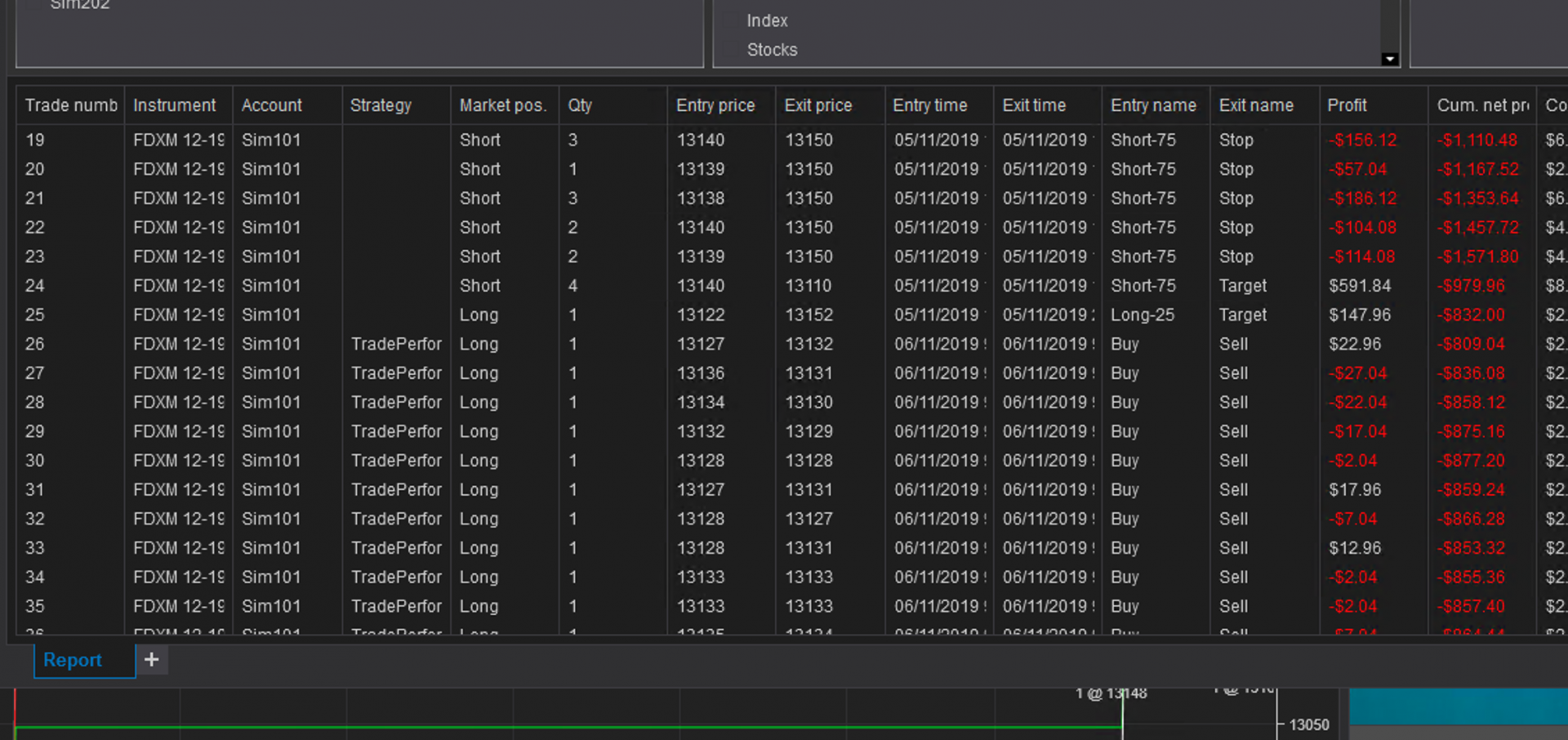Click cumulative net profit -$1,110.48
The image size is (1568, 740).
[1477, 140]
